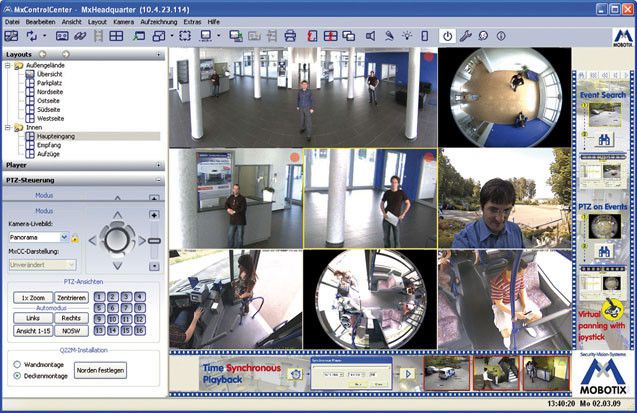
Task: Click the Zentrieren button
Action: click(71, 297)
